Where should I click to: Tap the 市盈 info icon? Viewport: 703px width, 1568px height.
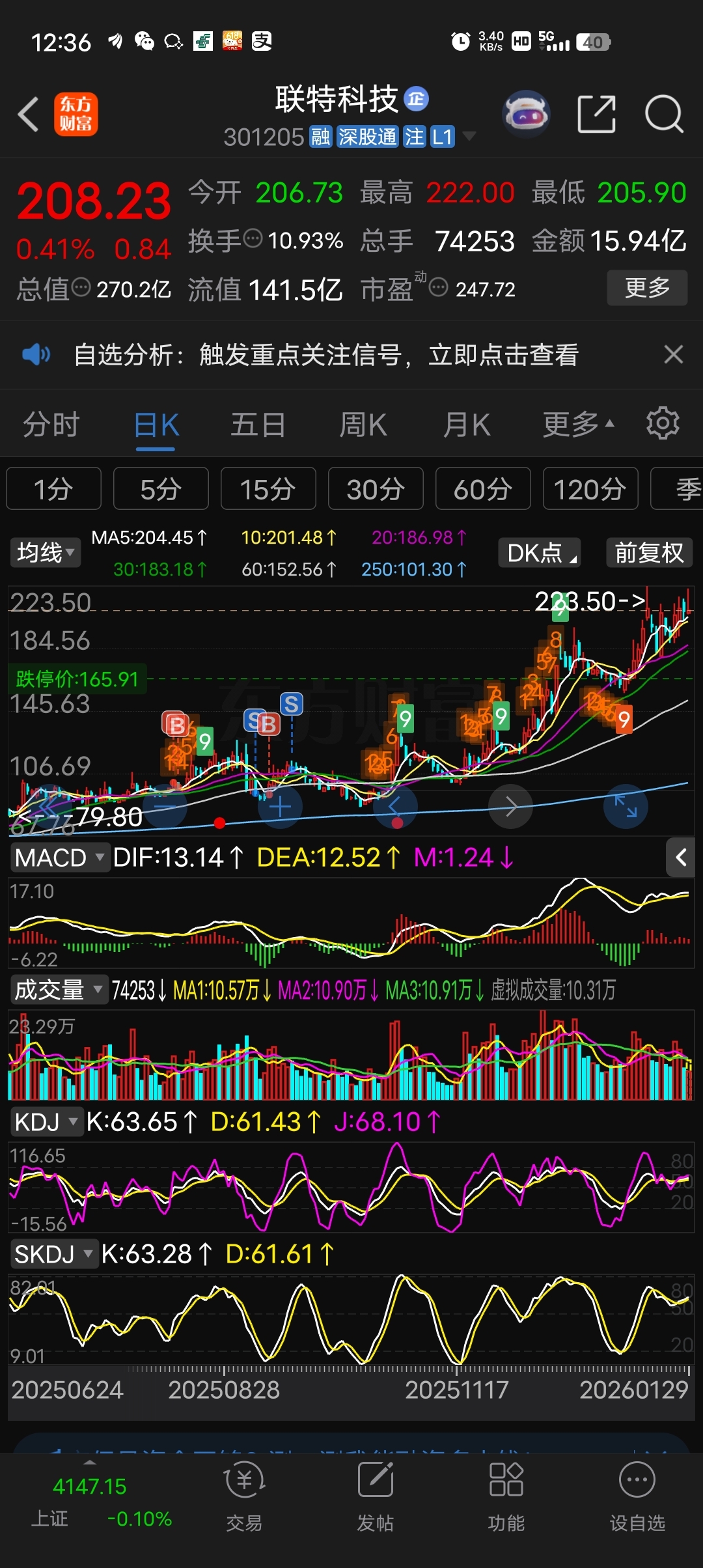pyautogui.click(x=439, y=287)
